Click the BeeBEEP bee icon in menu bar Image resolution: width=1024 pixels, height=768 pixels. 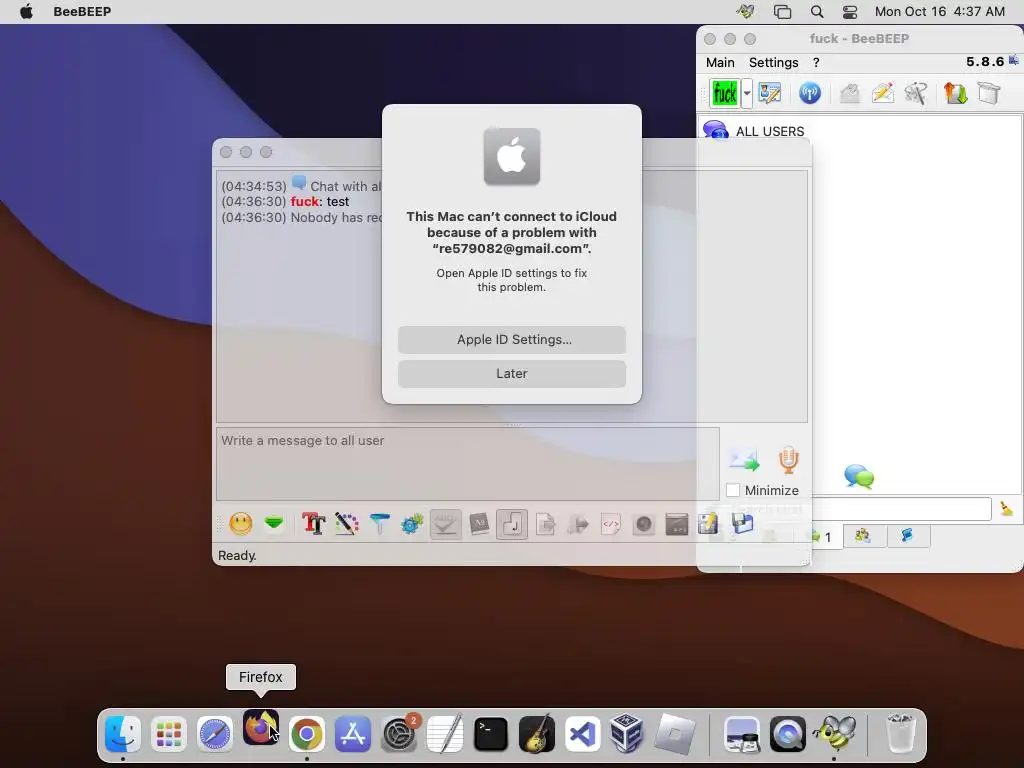coord(745,12)
